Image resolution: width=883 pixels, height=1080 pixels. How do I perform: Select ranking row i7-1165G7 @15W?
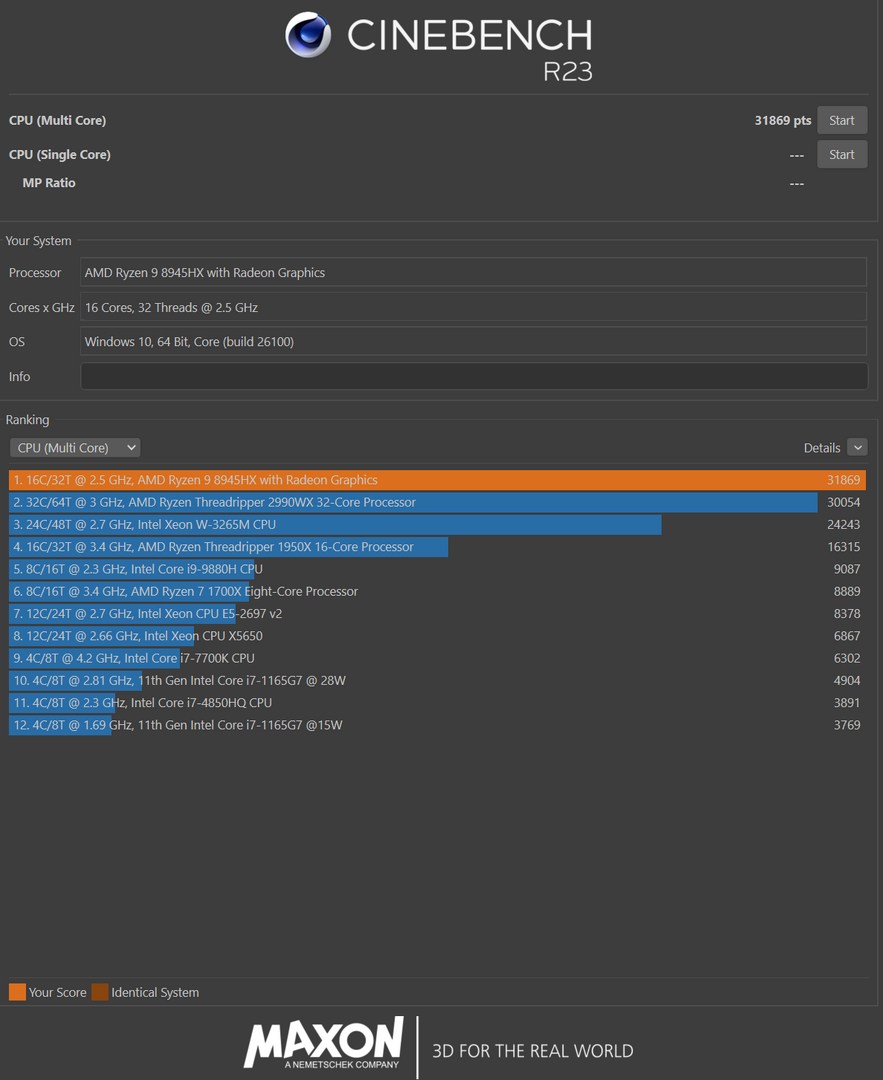point(437,725)
